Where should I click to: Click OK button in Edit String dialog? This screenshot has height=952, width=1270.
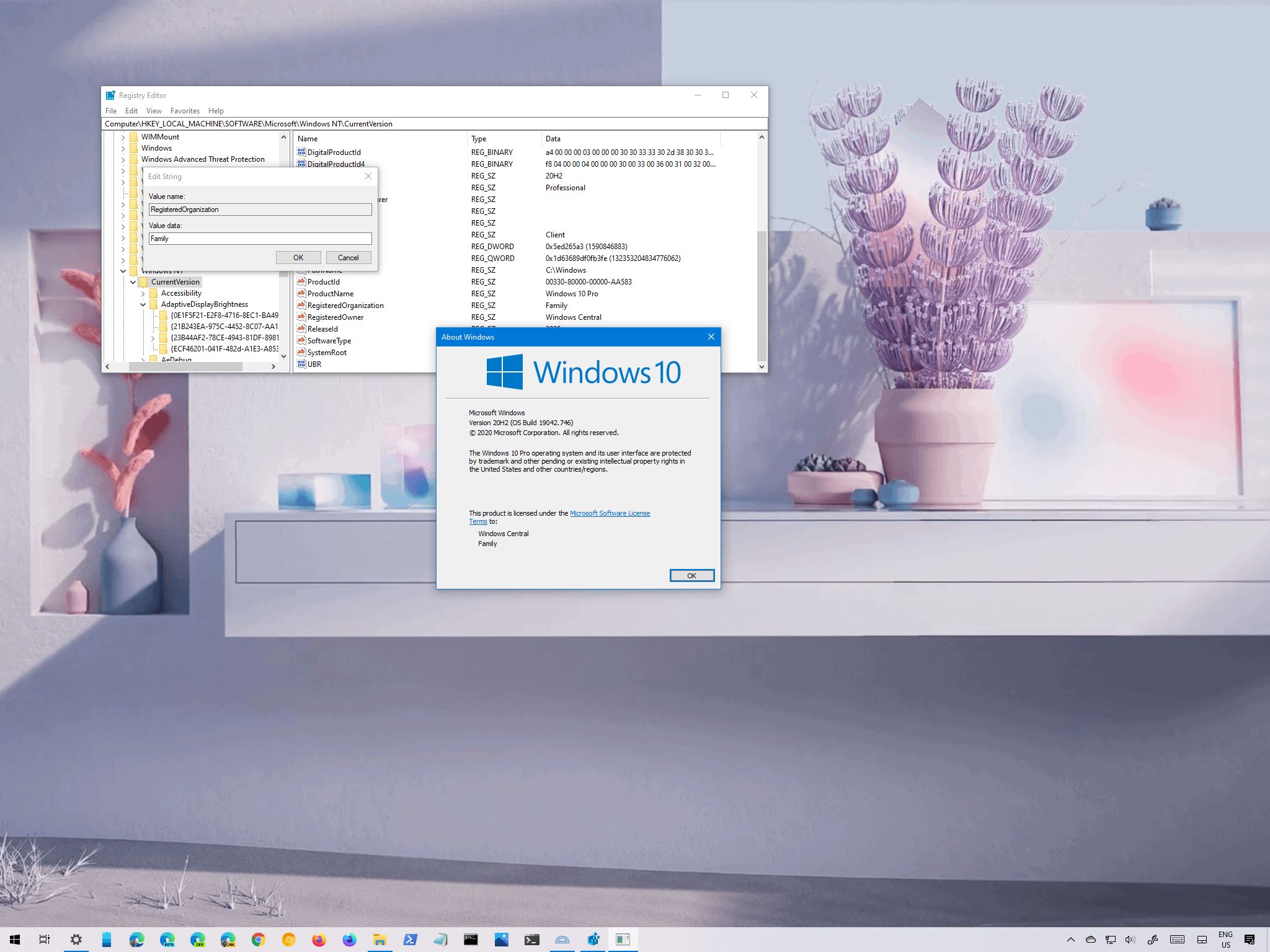coord(297,258)
